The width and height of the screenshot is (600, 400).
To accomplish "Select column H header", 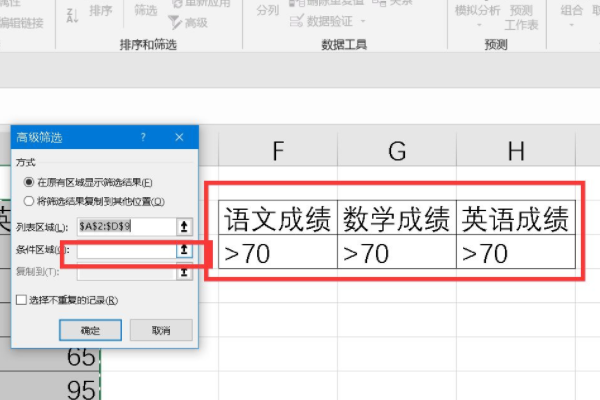I will [516, 150].
